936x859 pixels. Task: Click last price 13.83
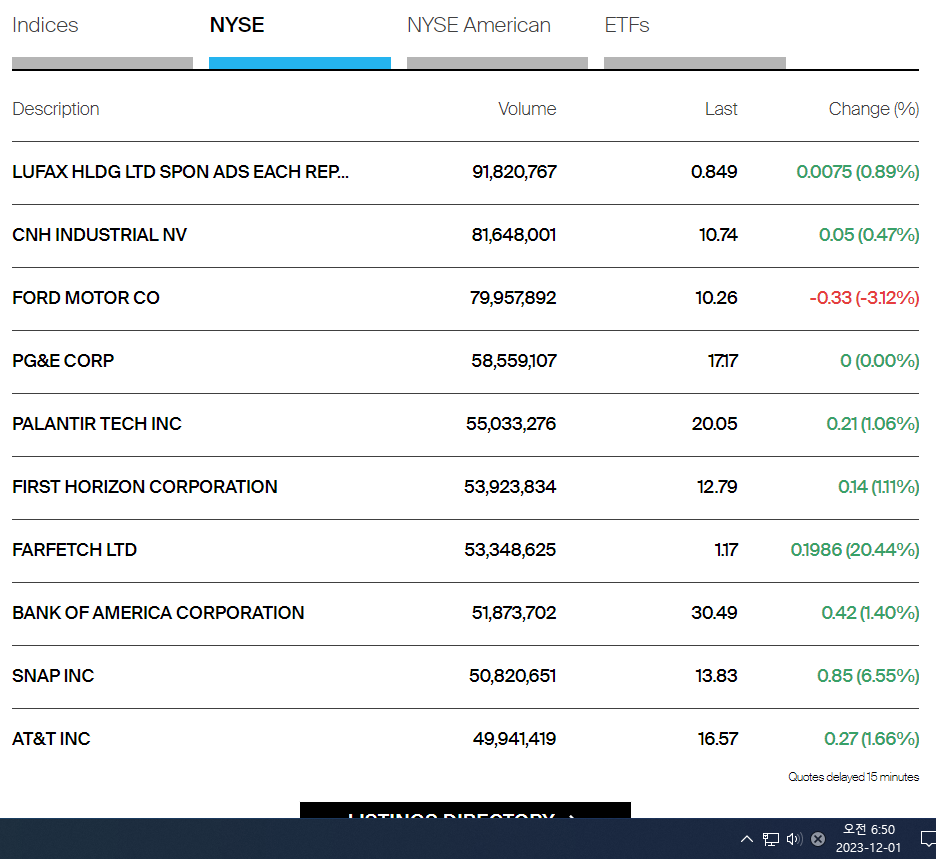coord(716,676)
